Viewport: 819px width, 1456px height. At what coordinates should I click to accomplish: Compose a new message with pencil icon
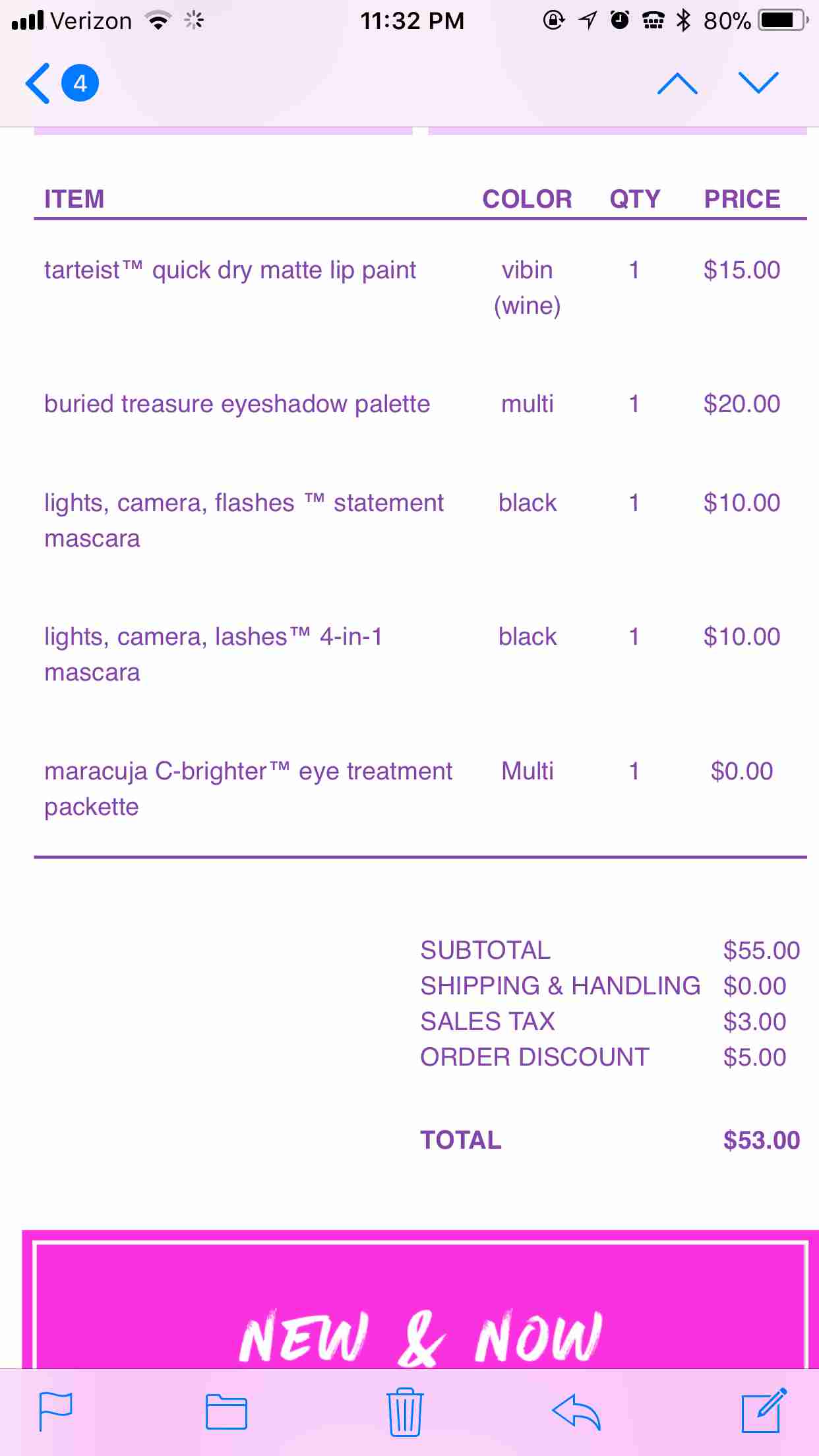tap(764, 1410)
